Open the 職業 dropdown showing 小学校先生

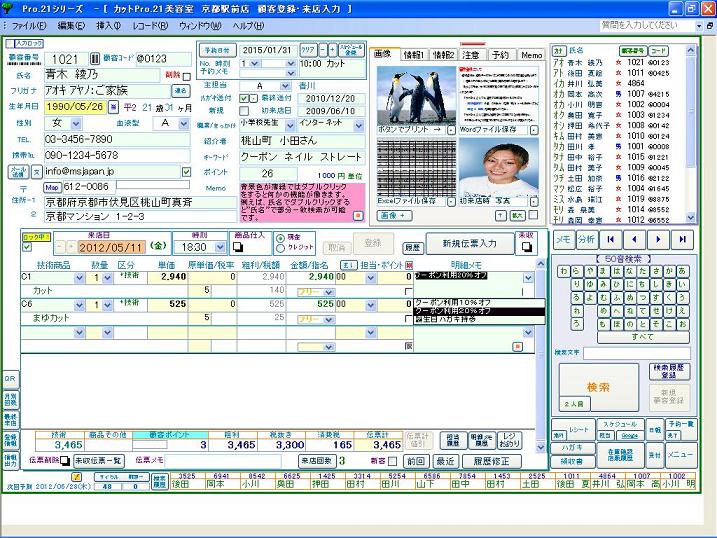pyautogui.click(x=290, y=125)
